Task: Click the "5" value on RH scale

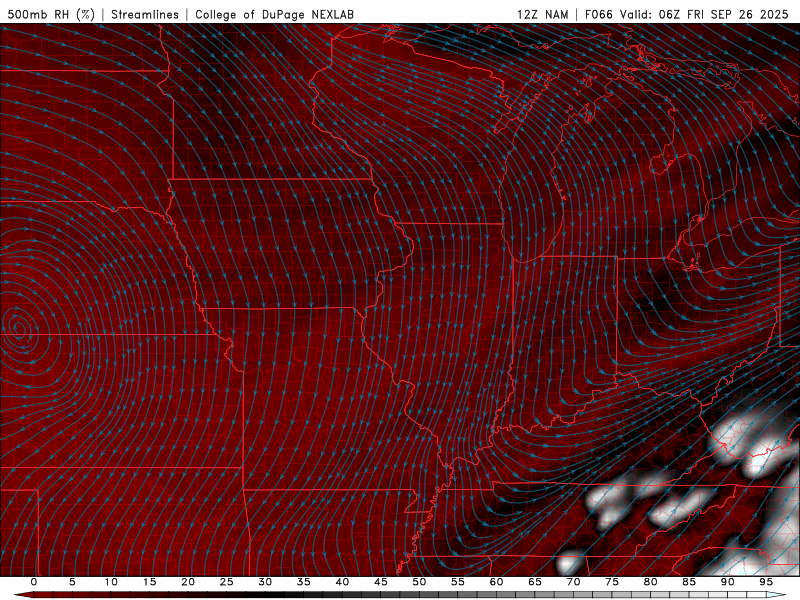Action: (x=72, y=582)
